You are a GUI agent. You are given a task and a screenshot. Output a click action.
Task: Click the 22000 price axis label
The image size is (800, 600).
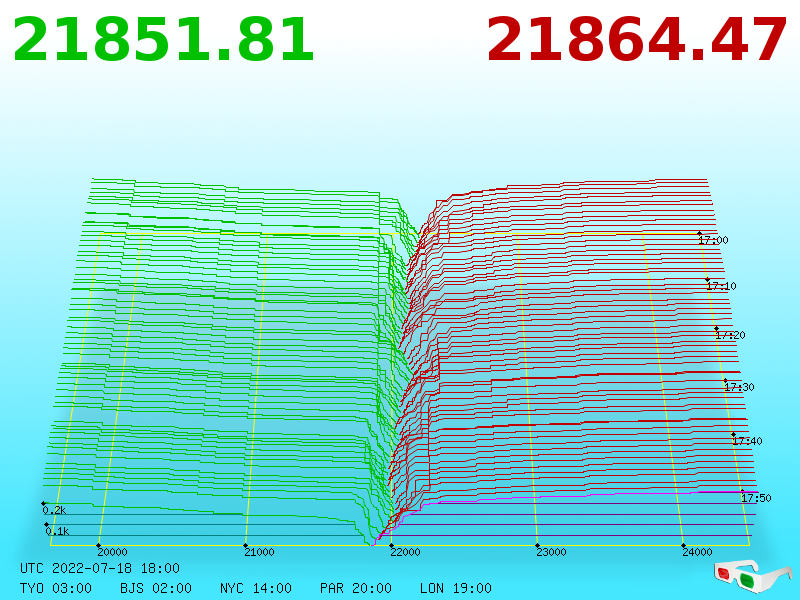[405, 552]
